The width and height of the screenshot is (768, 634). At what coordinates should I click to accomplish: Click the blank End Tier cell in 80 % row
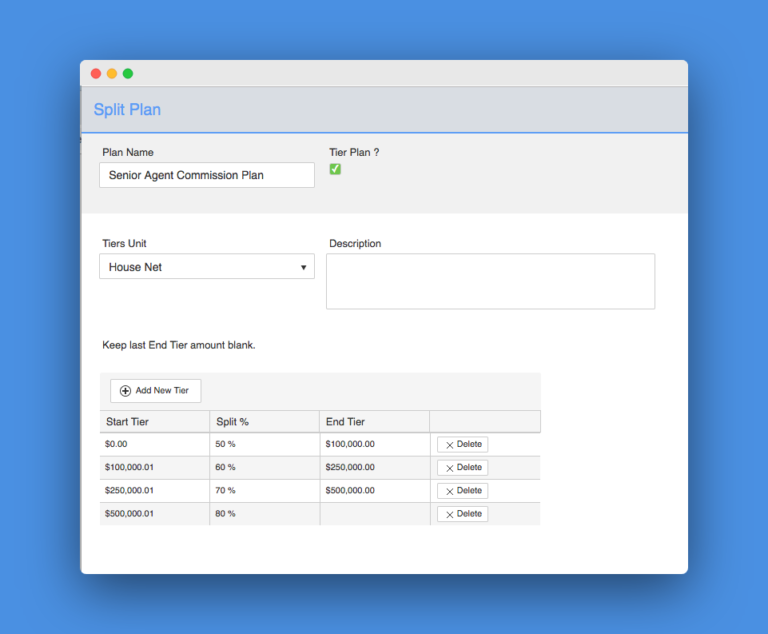pyautogui.click(x=375, y=513)
